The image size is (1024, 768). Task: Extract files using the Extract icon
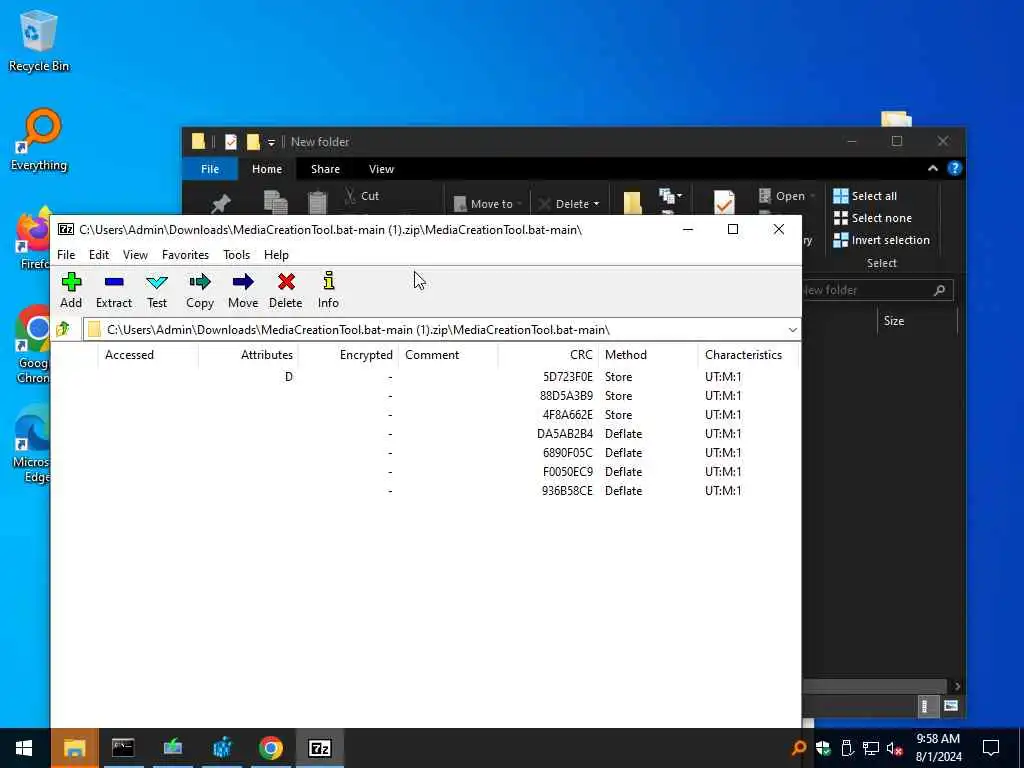pyautogui.click(x=114, y=291)
